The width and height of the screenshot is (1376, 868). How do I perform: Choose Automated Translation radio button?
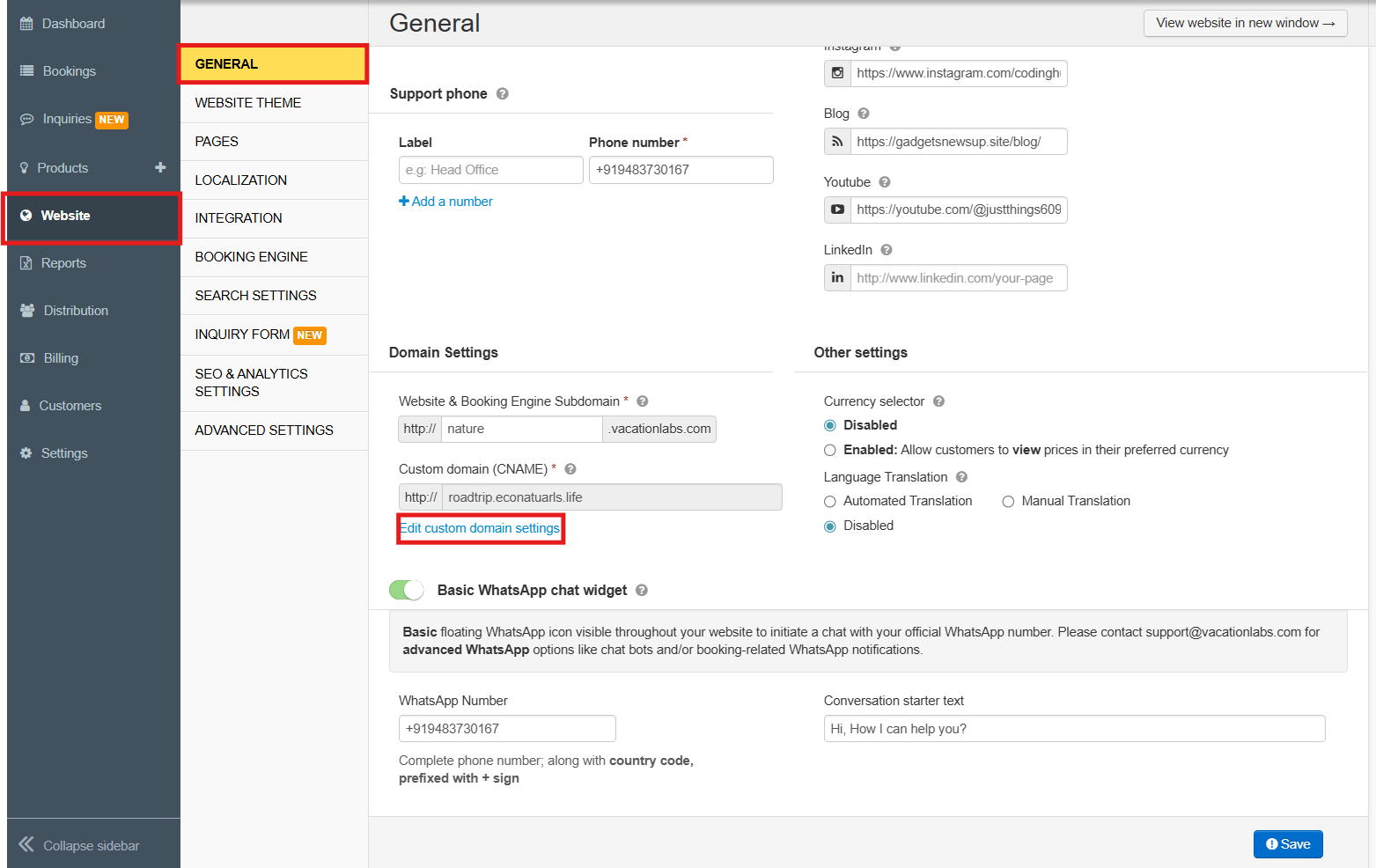[829, 502]
